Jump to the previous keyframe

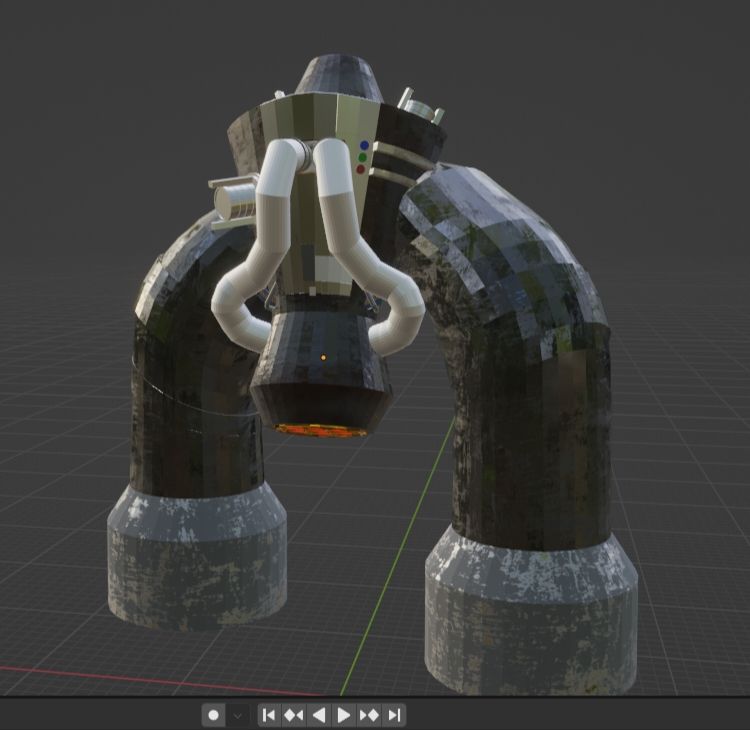pos(294,715)
